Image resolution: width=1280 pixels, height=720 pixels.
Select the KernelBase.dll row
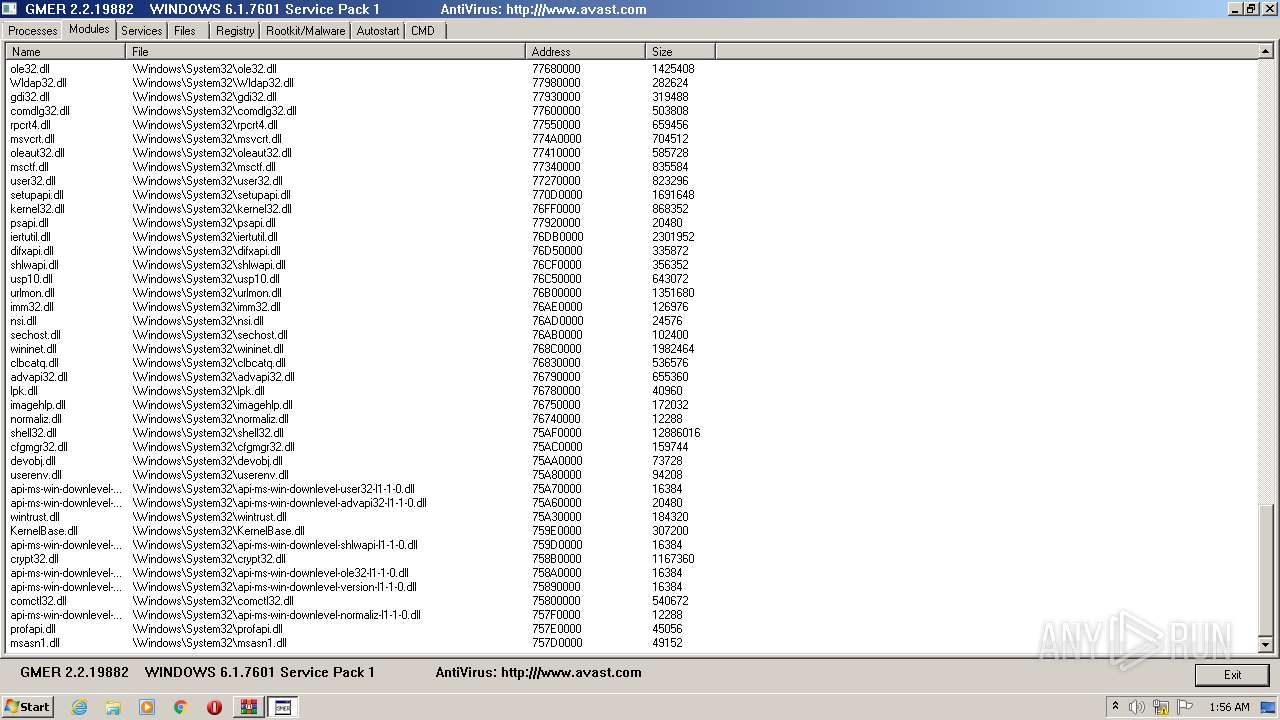pos(630,531)
